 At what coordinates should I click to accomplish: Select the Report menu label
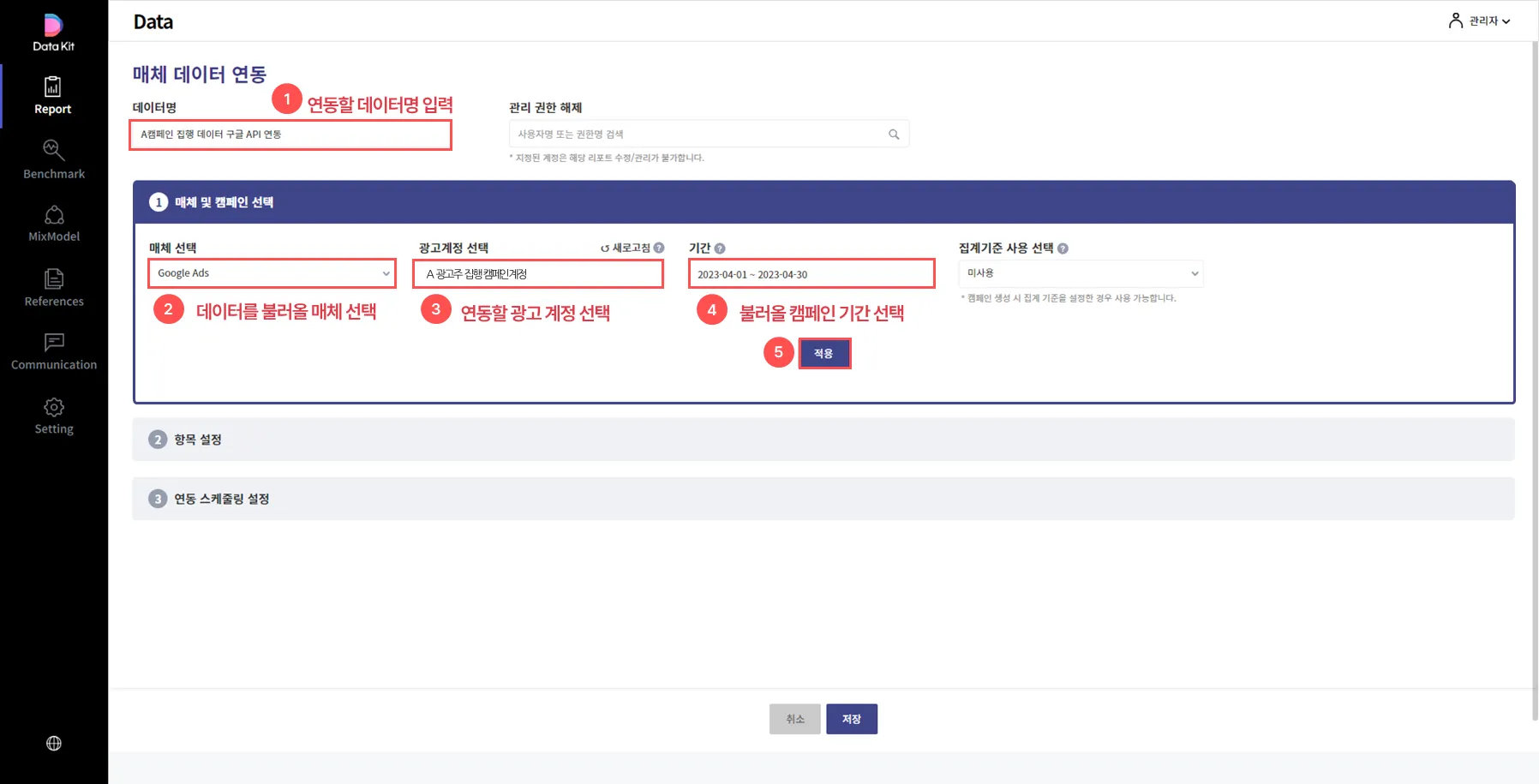[53, 110]
